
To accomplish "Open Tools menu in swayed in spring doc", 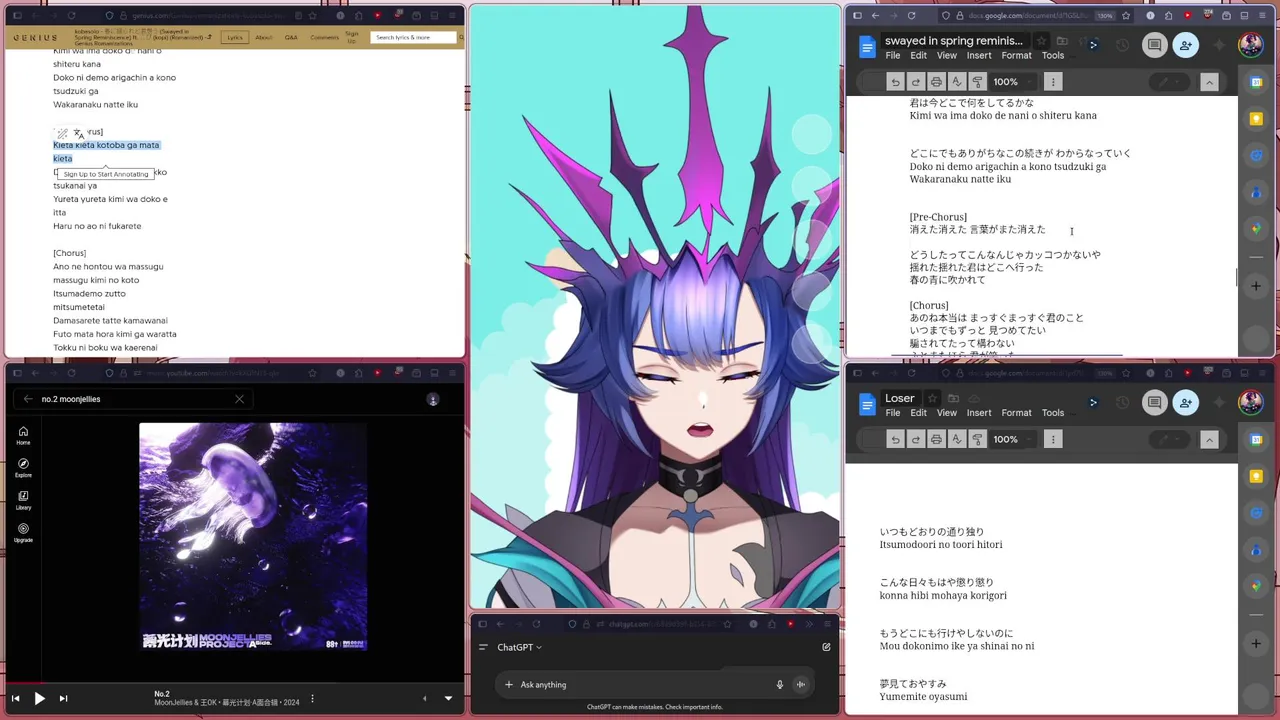I will 1053,56.
